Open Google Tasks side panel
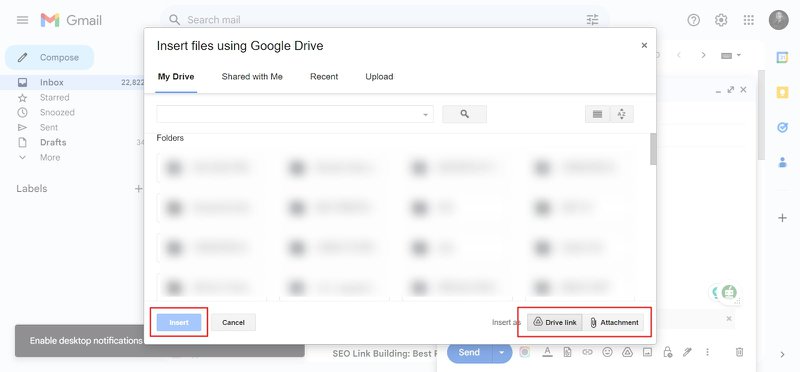800x372 pixels. [782, 128]
